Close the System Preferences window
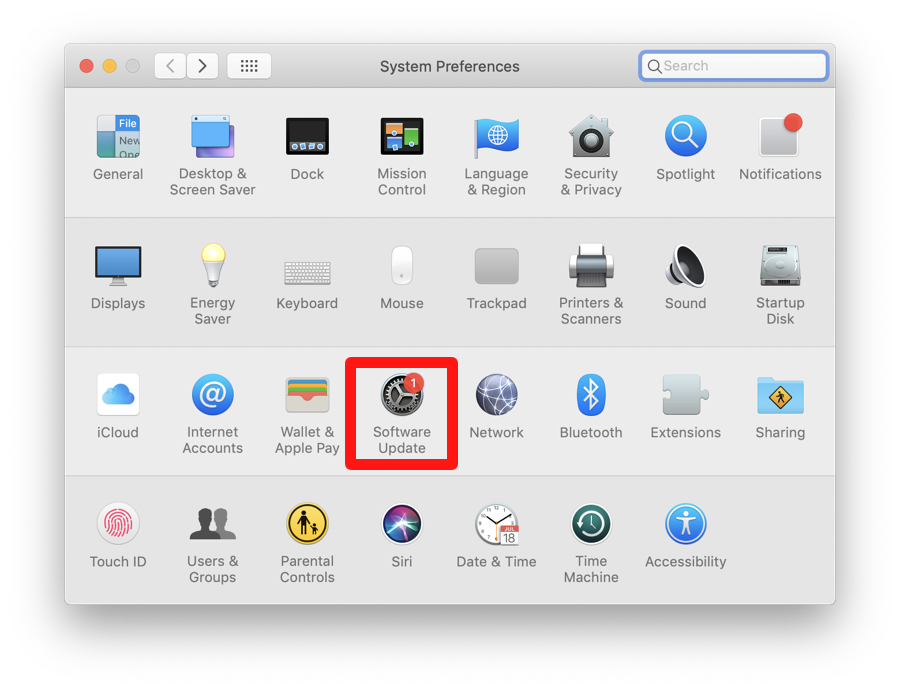Image resolution: width=900 pixels, height=690 pixels. (x=87, y=66)
